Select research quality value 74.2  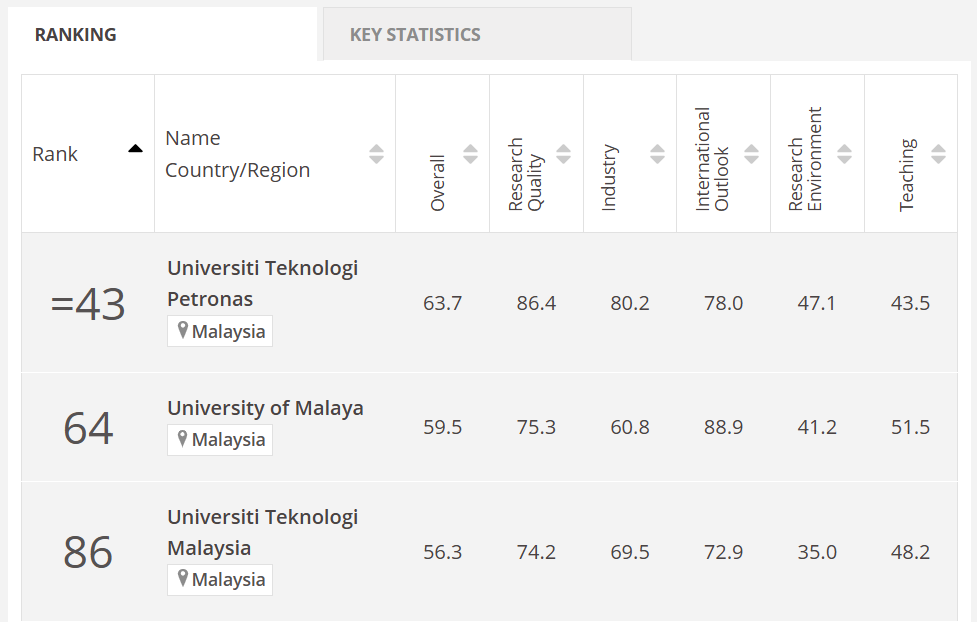coord(536,552)
